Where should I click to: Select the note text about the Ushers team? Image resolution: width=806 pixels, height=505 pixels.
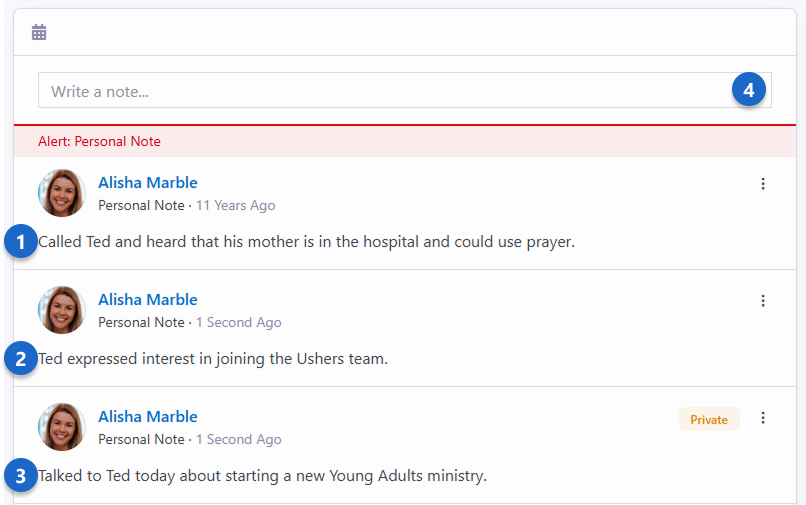click(x=215, y=359)
